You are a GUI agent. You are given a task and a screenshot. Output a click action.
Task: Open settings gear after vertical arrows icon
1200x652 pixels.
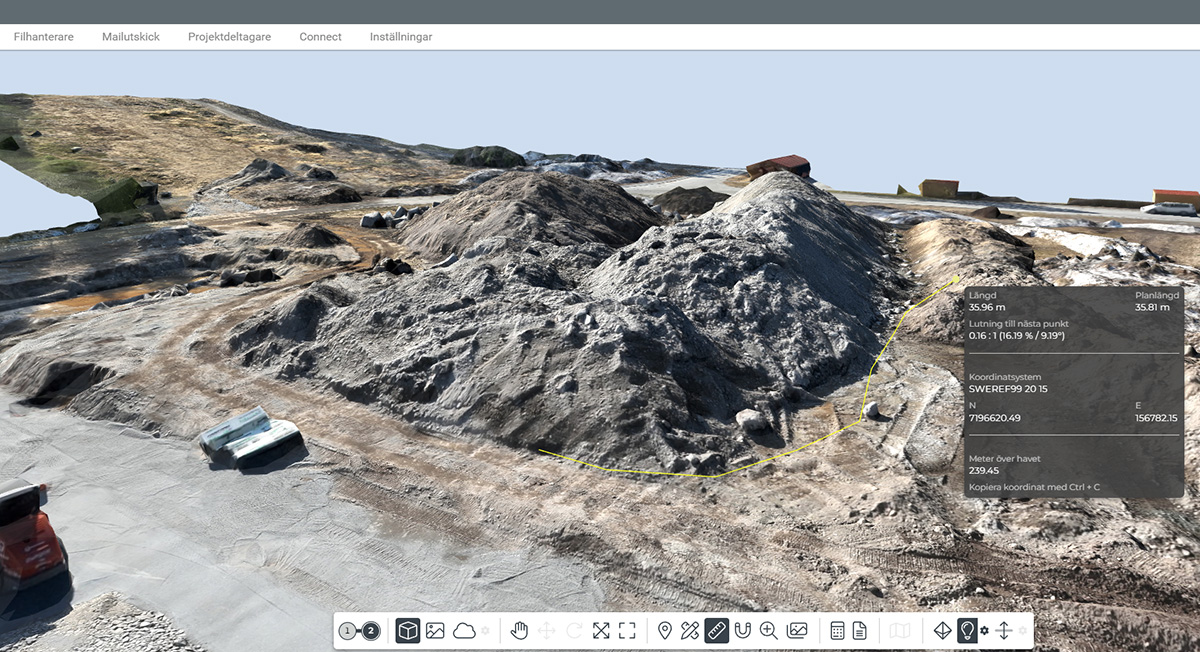(1022, 631)
